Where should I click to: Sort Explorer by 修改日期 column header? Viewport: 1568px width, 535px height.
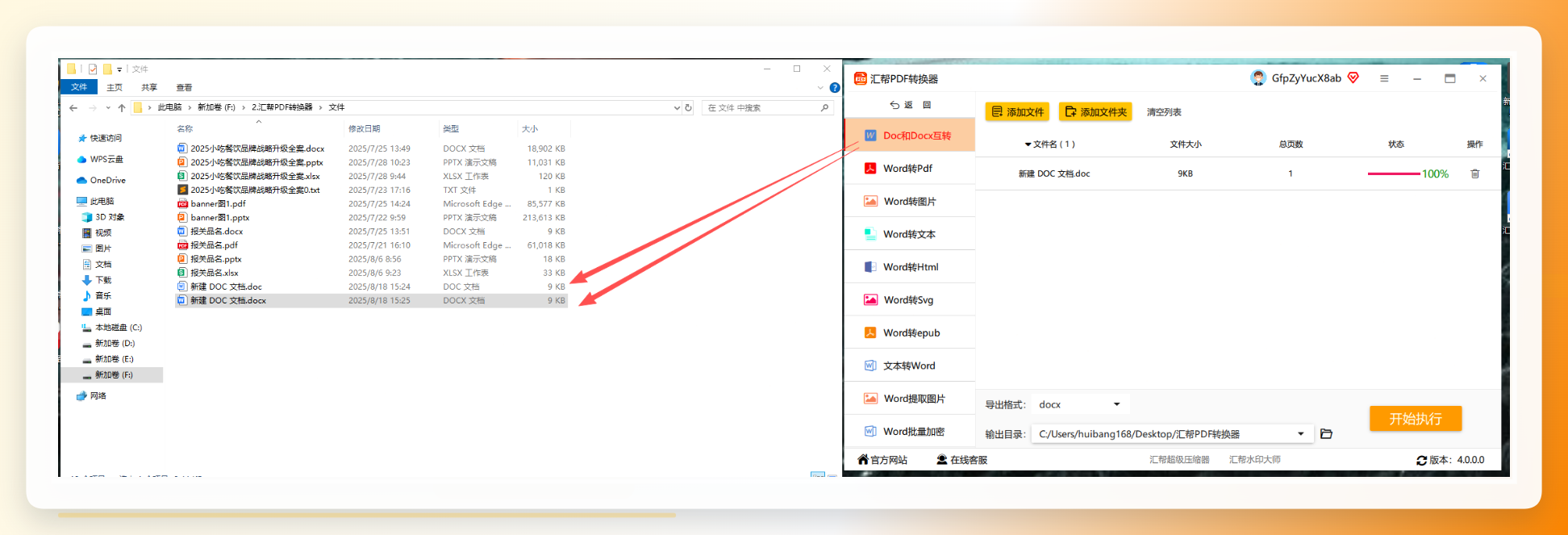point(365,129)
